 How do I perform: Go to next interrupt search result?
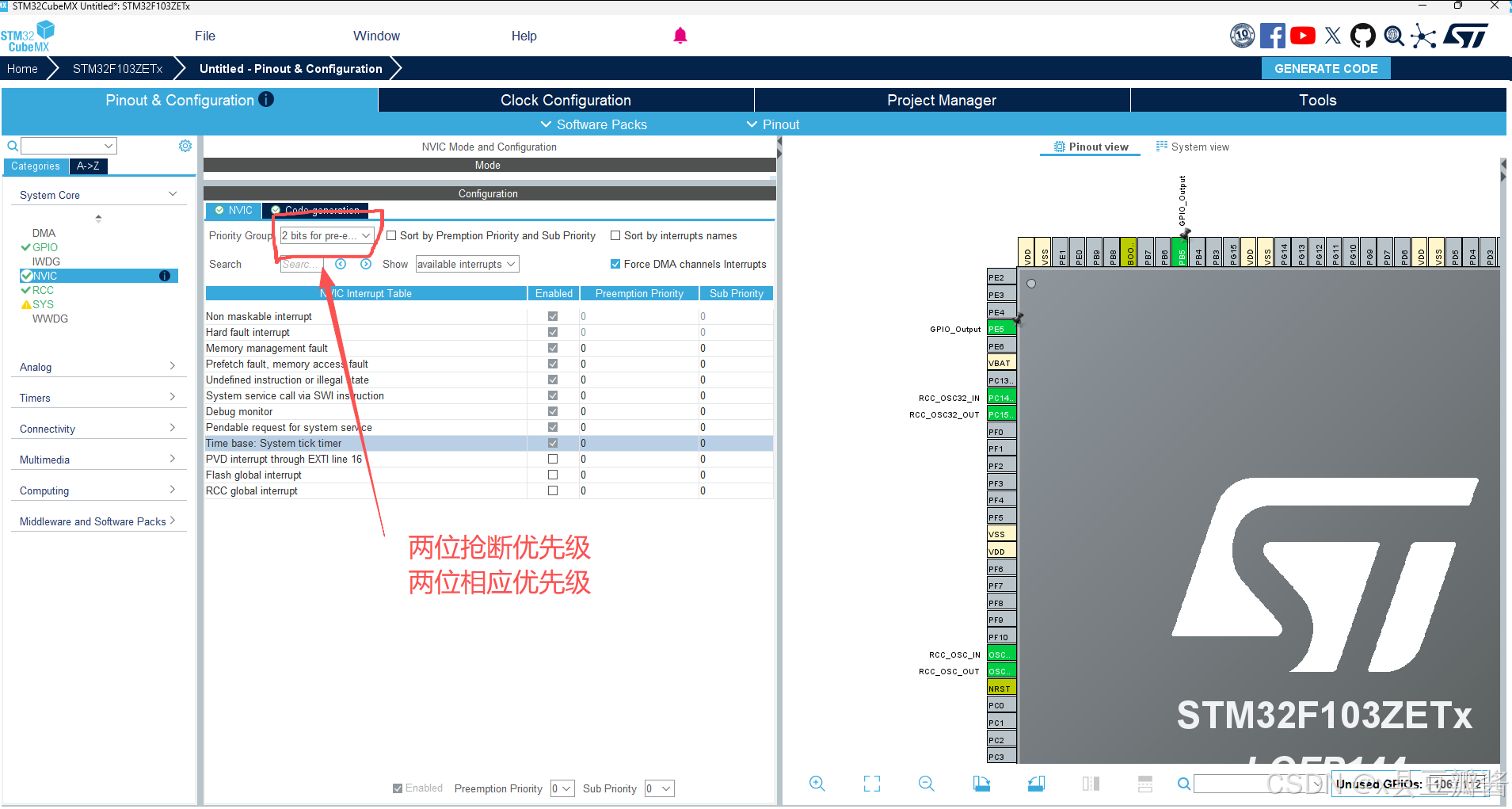coord(366,264)
